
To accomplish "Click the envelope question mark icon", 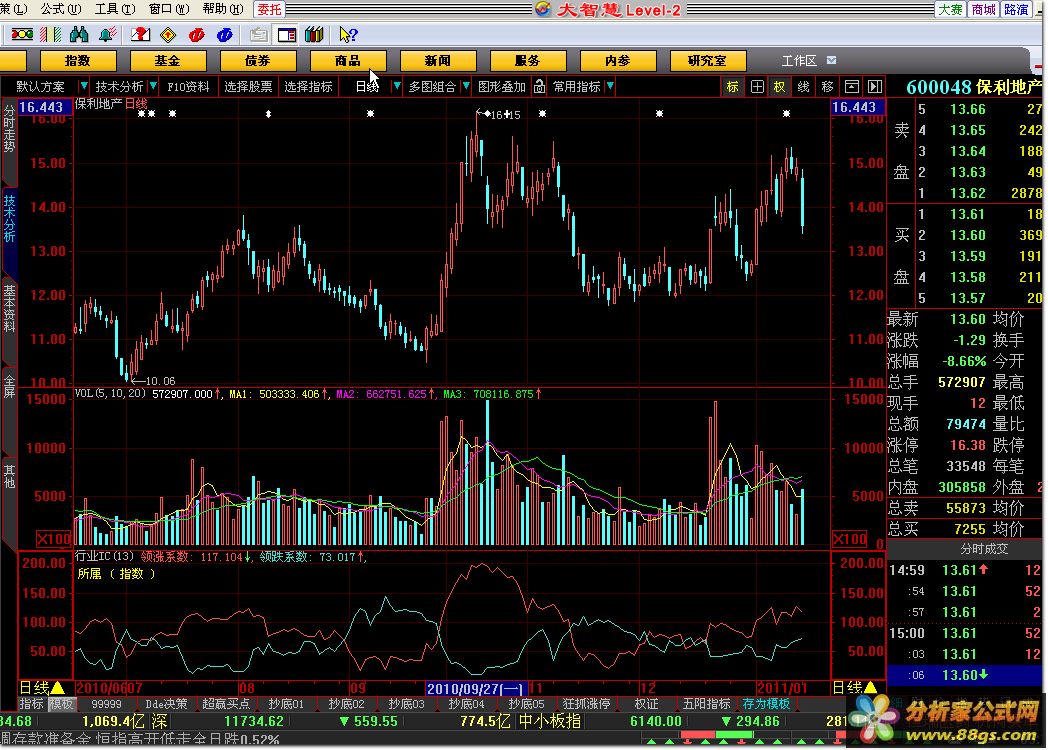I will 140,34.
